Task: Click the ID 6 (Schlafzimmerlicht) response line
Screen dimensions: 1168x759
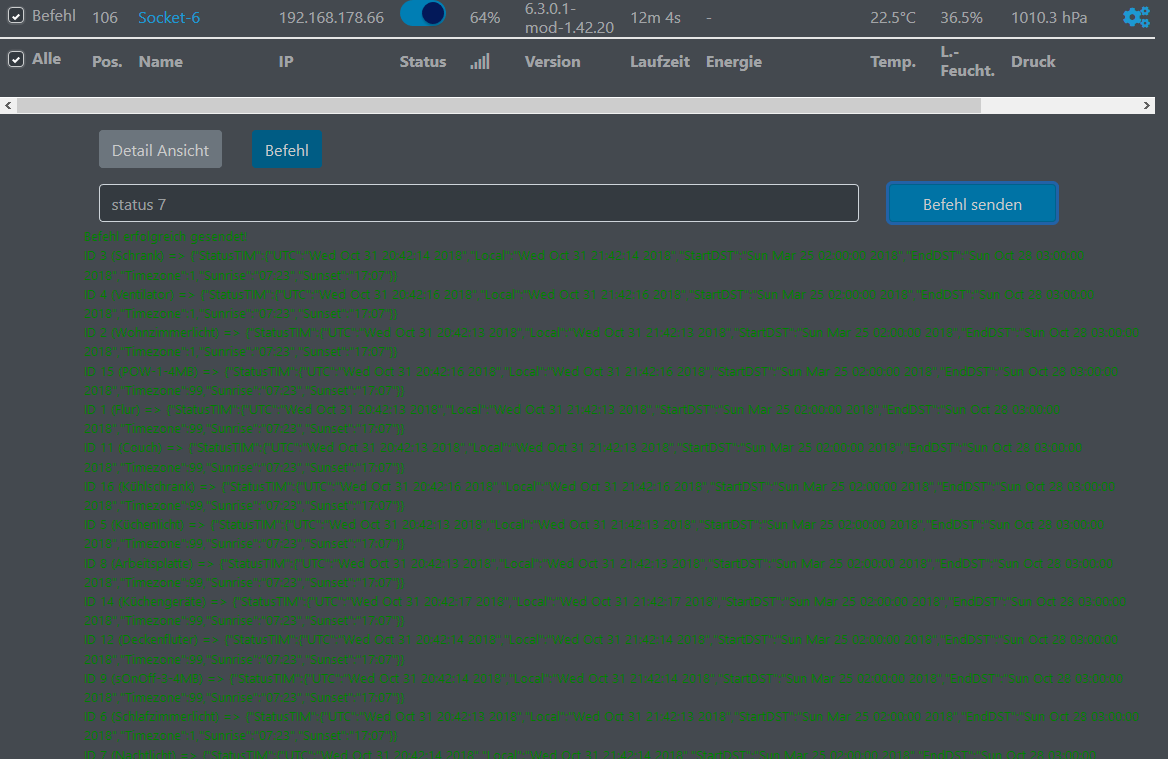Action: tap(611, 725)
